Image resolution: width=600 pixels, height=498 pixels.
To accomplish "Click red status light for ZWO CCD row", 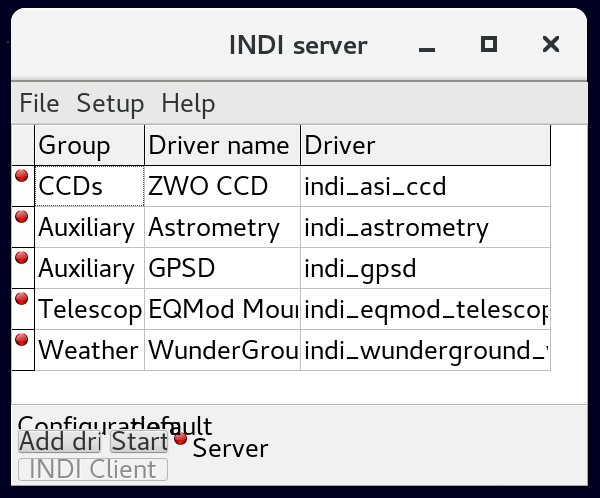I will coord(22,176).
